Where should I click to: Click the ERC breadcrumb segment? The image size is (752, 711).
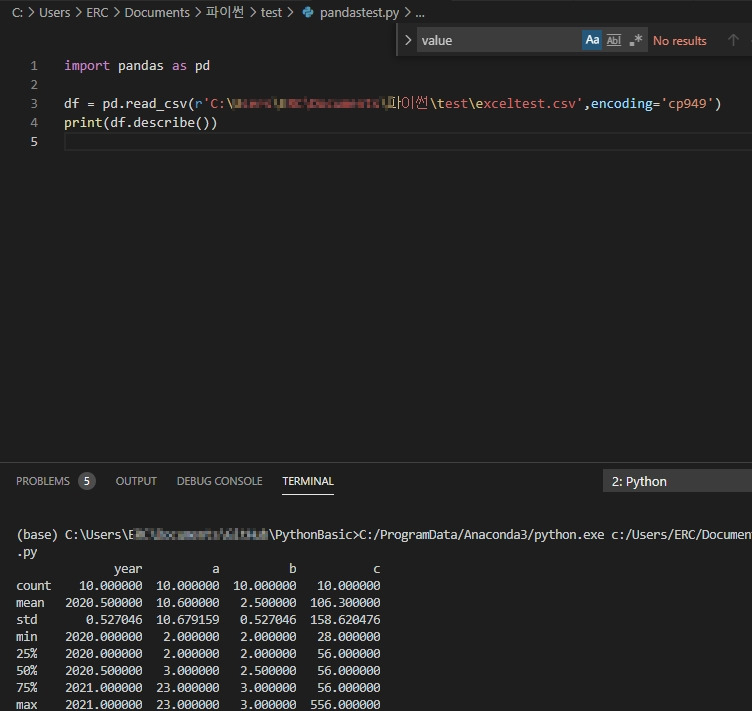97,12
